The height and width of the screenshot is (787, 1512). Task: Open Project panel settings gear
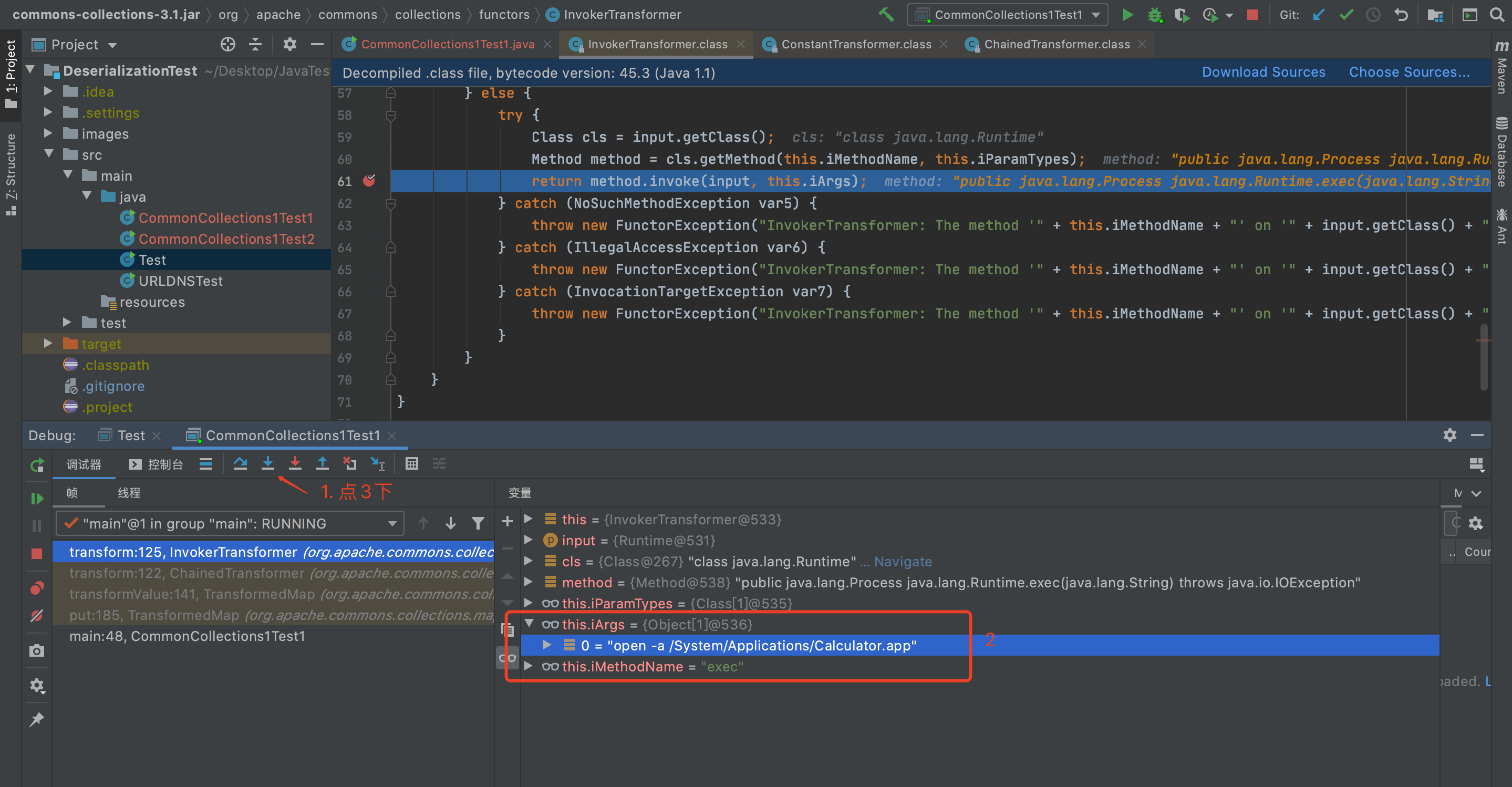[290, 44]
